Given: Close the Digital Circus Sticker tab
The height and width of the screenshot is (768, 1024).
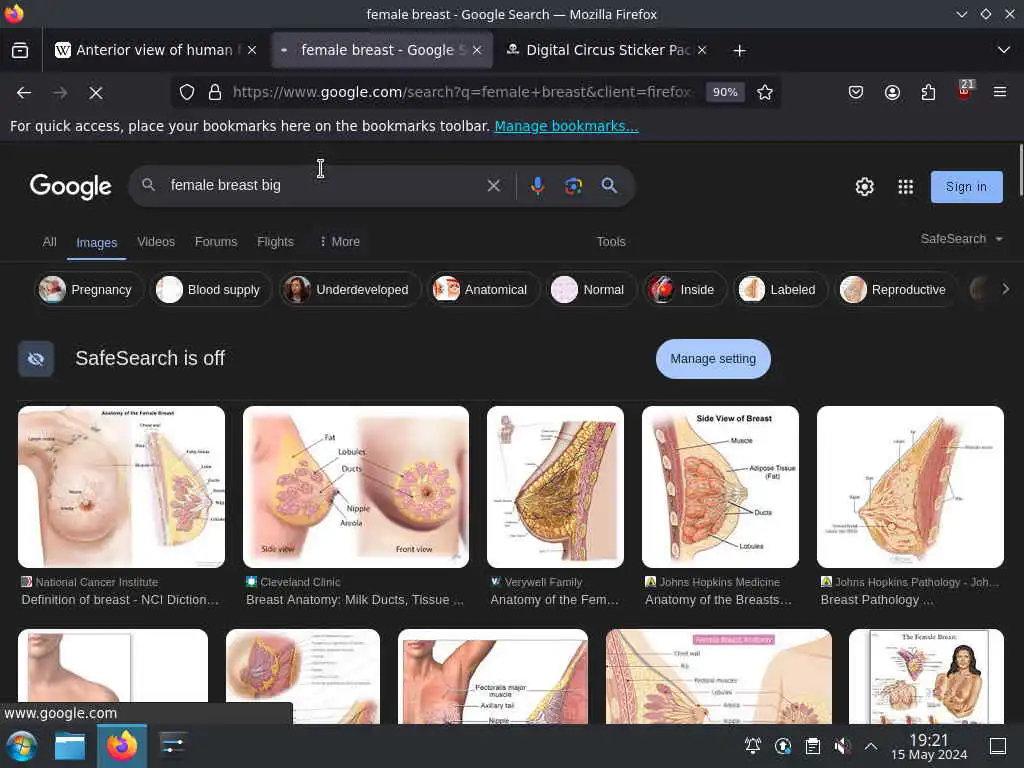Looking at the screenshot, I should (702, 50).
